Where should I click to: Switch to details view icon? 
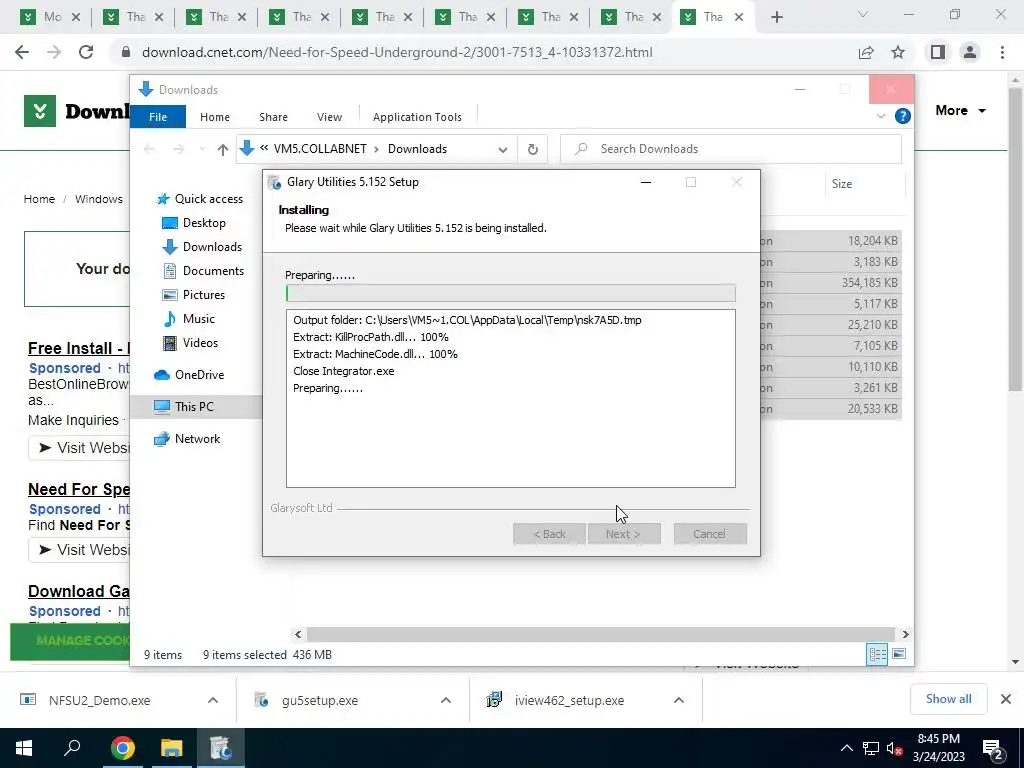[x=877, y=654]
